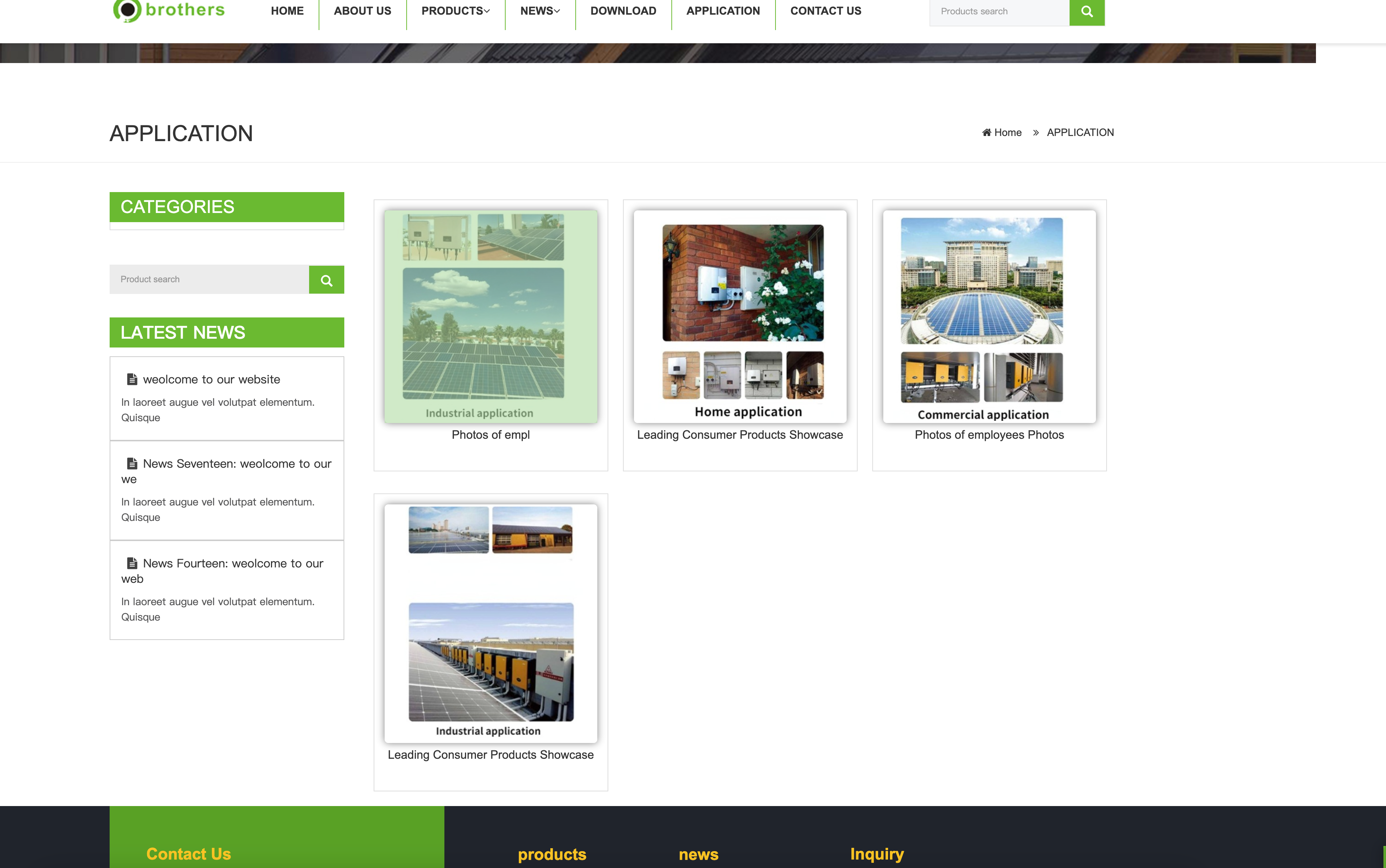Image resolution: width=1386 pixels, height=868 pixels.
Task: Open the weolcome to our website news link
Action: pyautogui.click(x=211, y=379)
